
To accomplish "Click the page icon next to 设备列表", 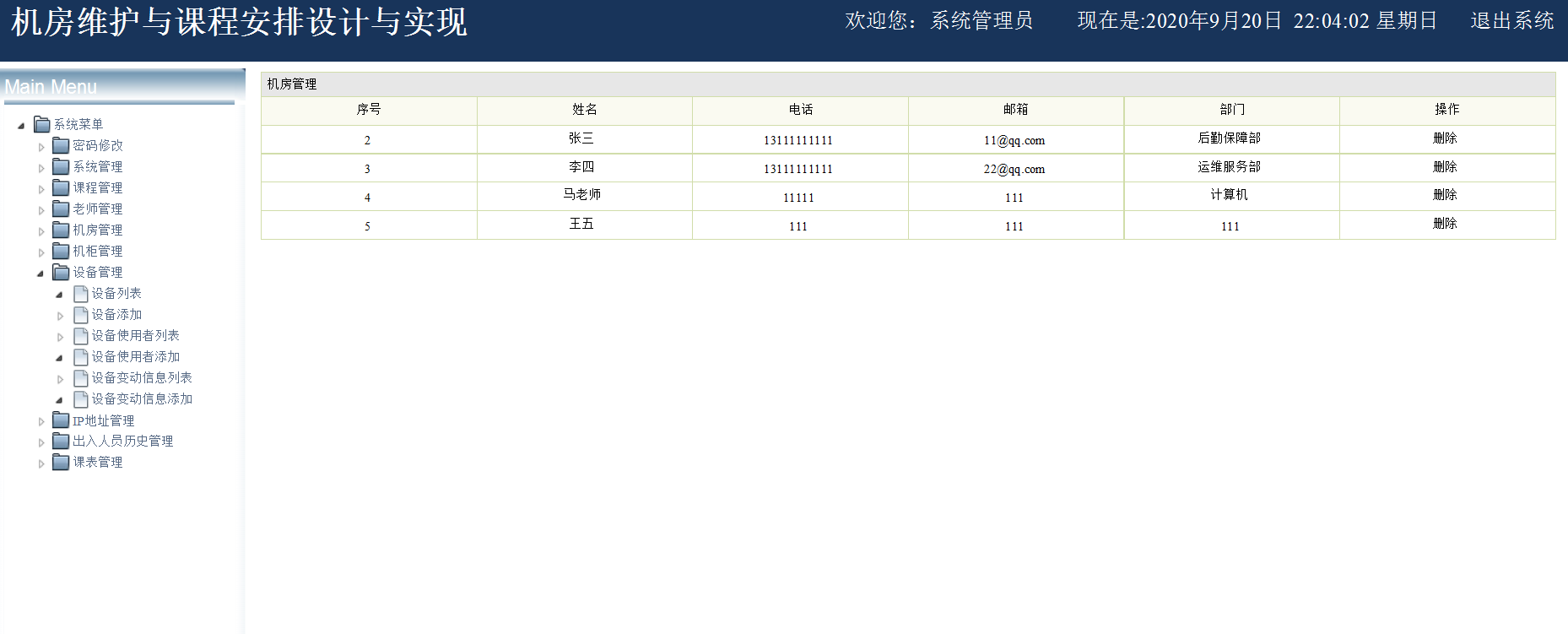I will tap(81, 294).
